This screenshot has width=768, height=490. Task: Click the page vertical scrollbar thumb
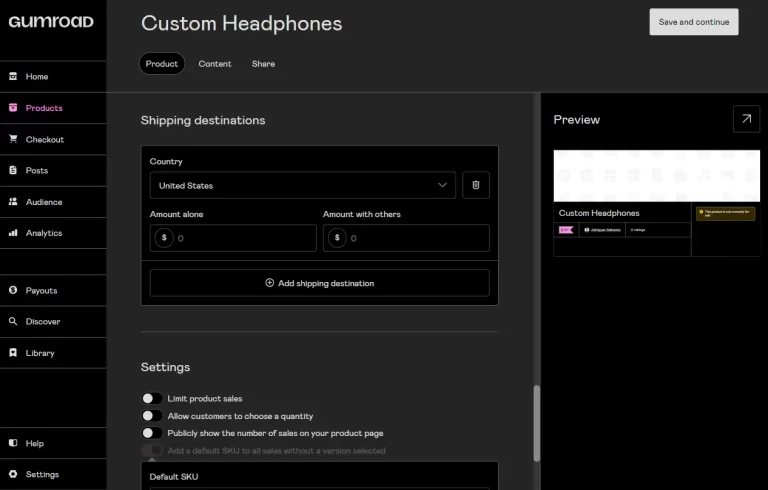coord(537,423)
